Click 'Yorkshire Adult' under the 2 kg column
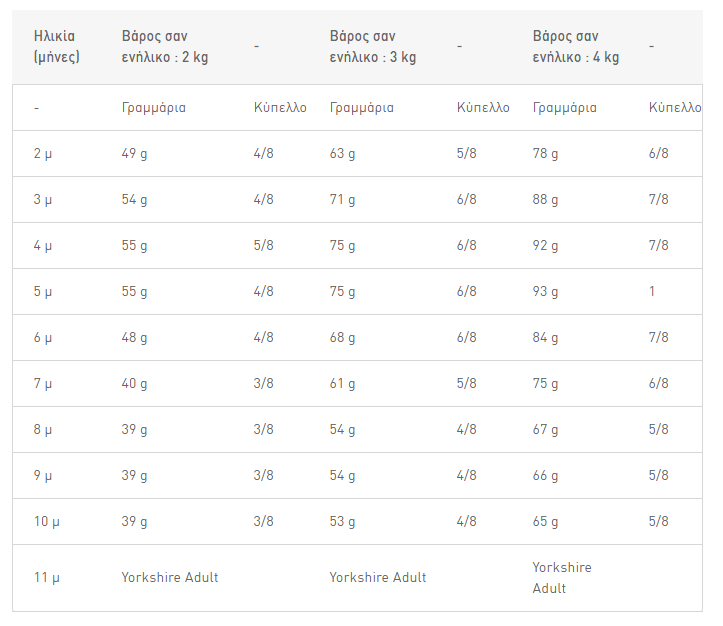723x626 pixels. [170, 577]
